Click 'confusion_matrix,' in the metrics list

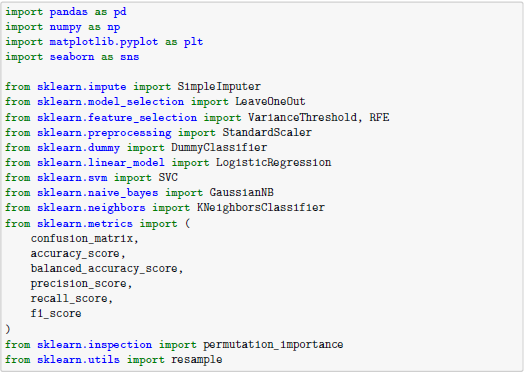84,238
